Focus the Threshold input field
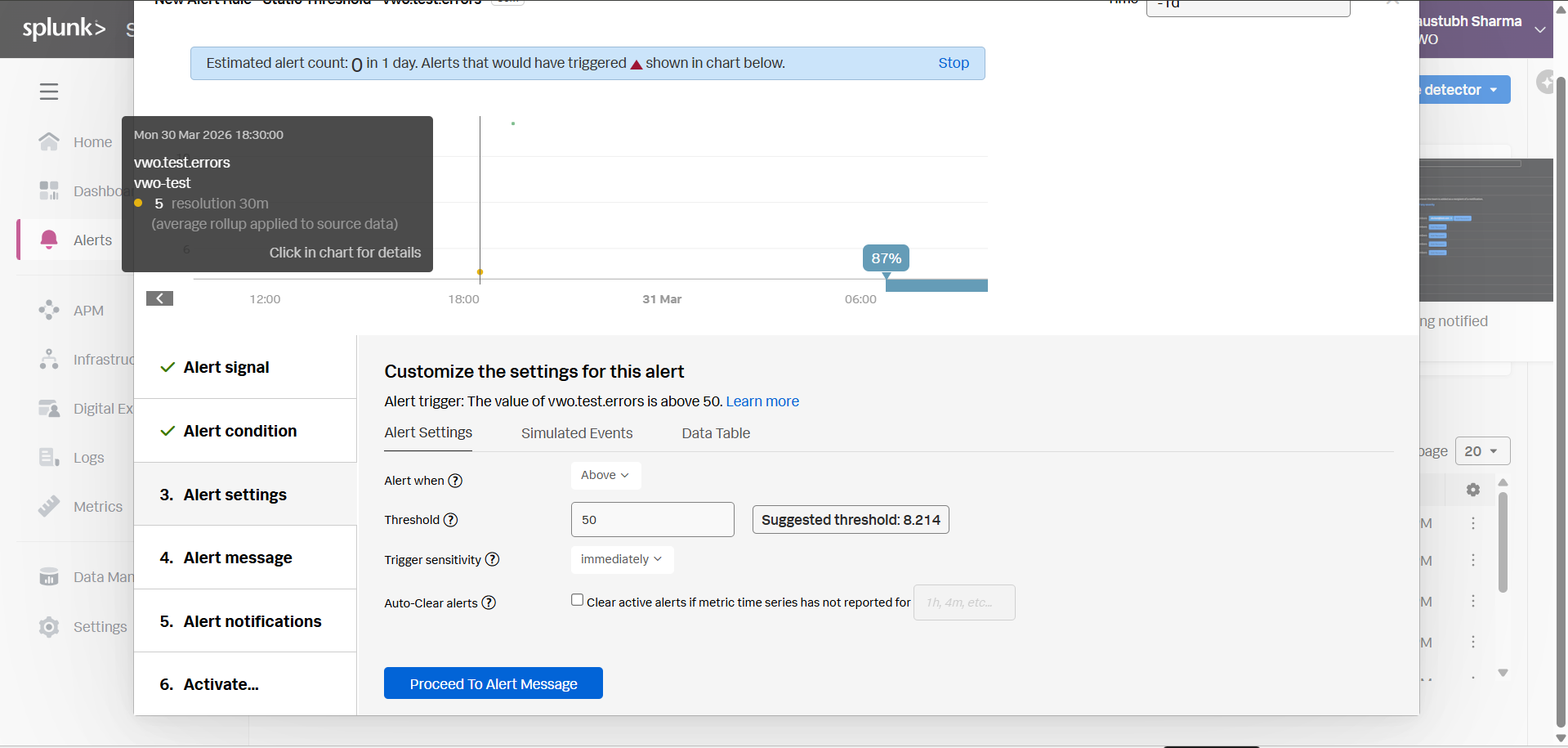Screen dimensions: 1568x748 [x=653, y=520]
